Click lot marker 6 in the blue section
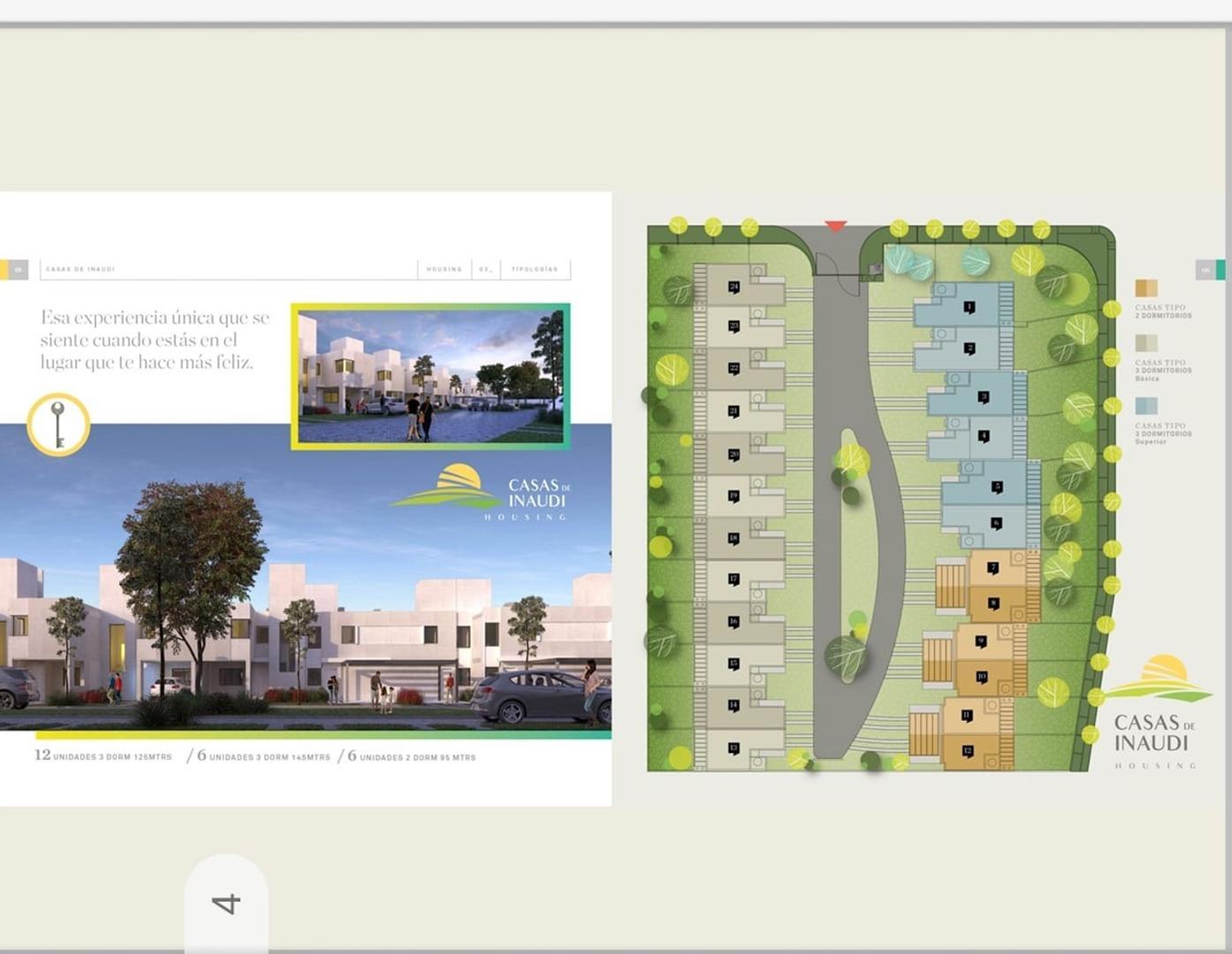This screenshot has width=1232, height=954. tap(997, 524)
